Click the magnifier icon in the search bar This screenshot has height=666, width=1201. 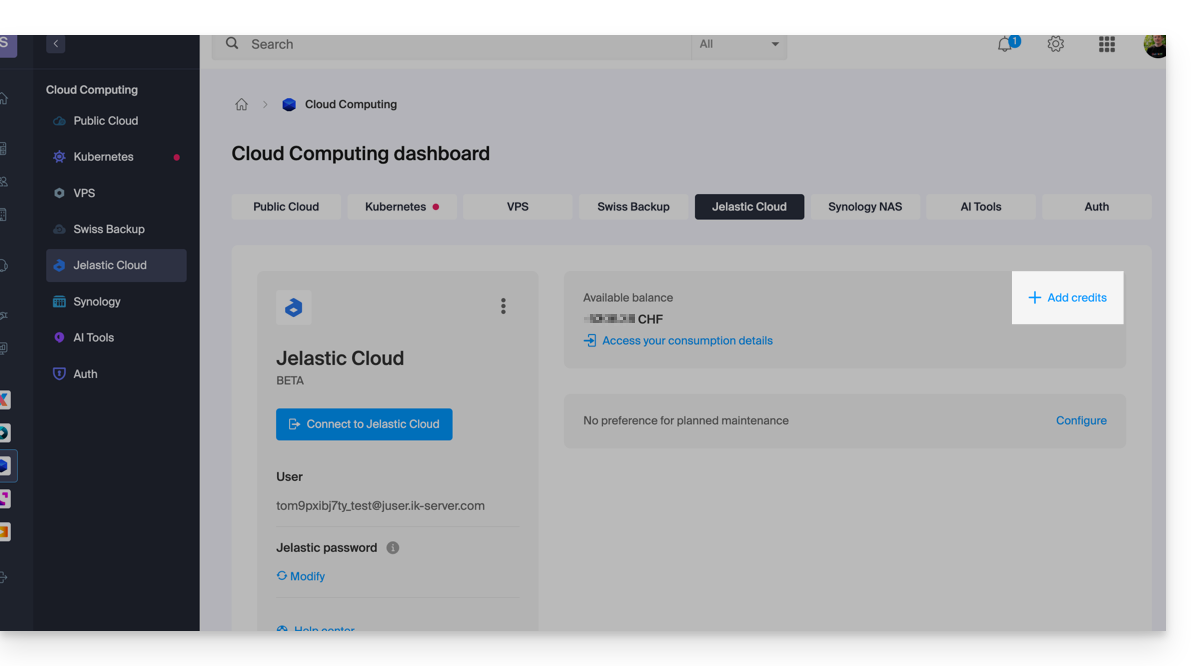pos(232,44)
